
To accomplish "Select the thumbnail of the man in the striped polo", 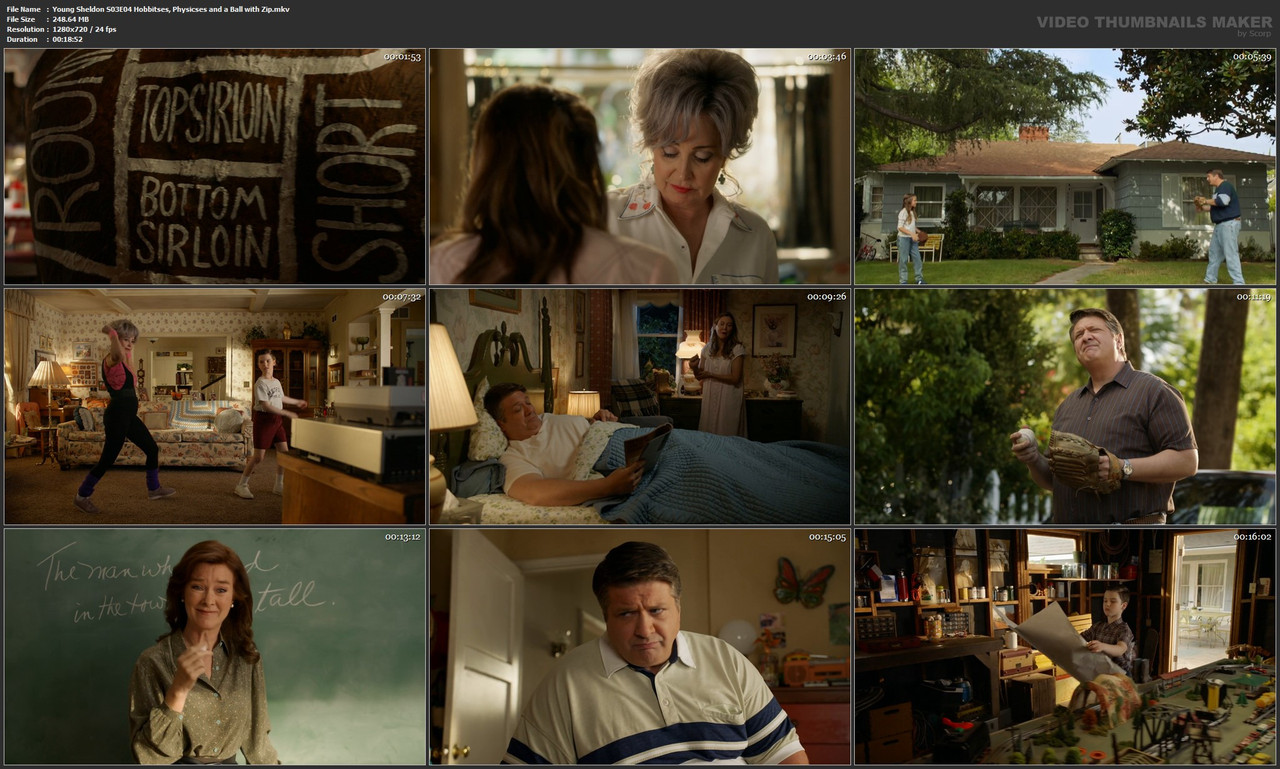I will point(640,646).
